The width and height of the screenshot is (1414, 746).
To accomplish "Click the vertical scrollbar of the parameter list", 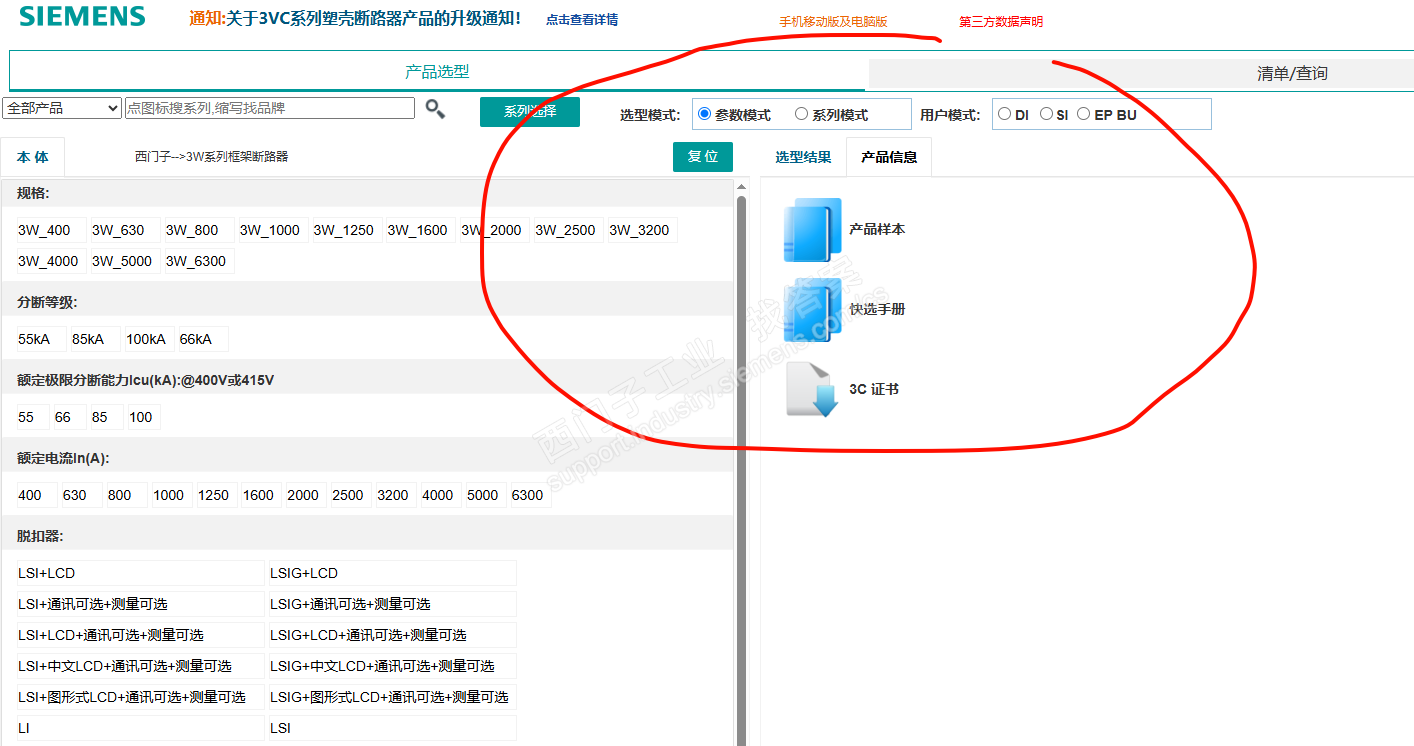I will click(x=742, y=470).
